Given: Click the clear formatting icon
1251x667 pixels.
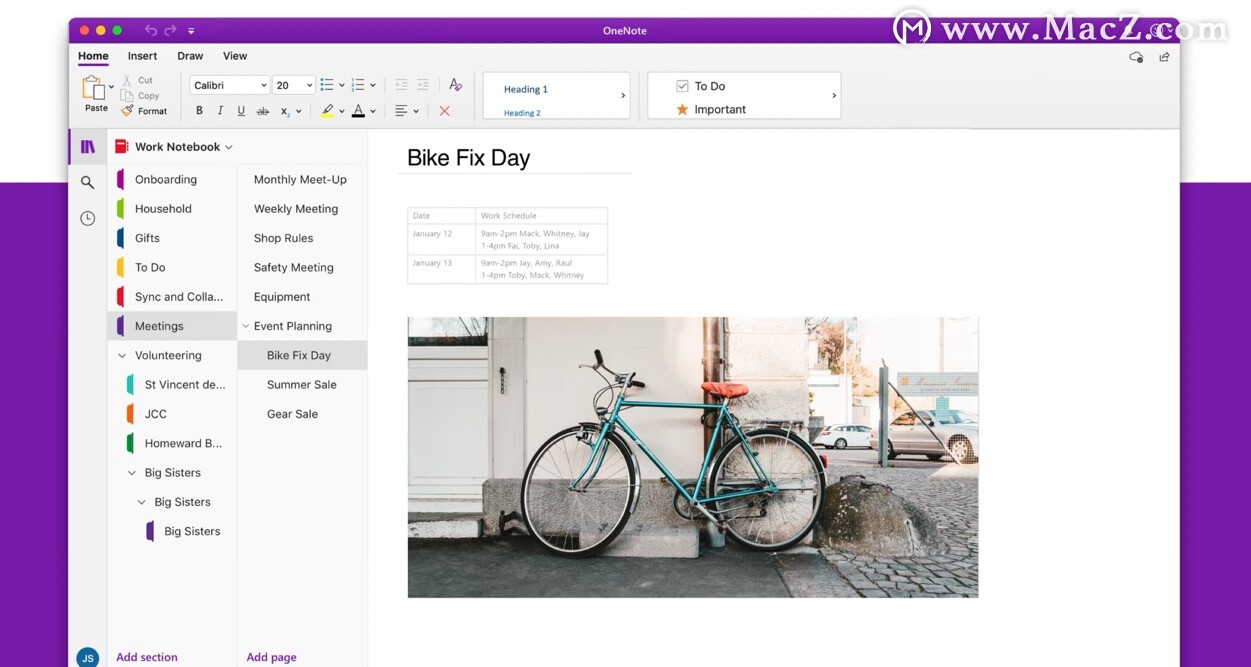Looking at the screenshot, I should 456,85.
